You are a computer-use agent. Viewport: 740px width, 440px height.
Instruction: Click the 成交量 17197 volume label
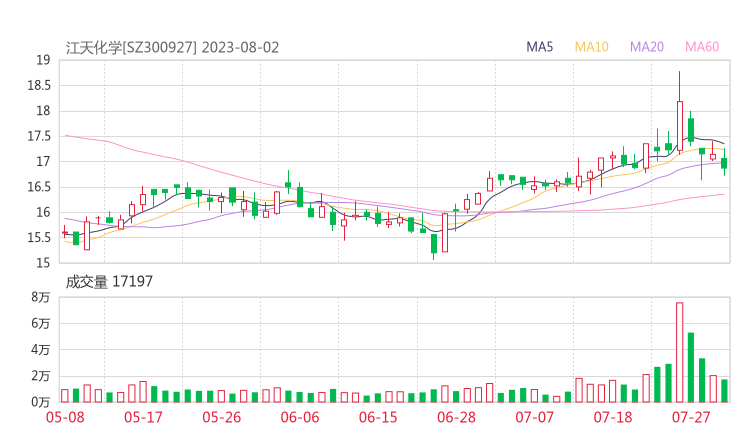[109, 282]
